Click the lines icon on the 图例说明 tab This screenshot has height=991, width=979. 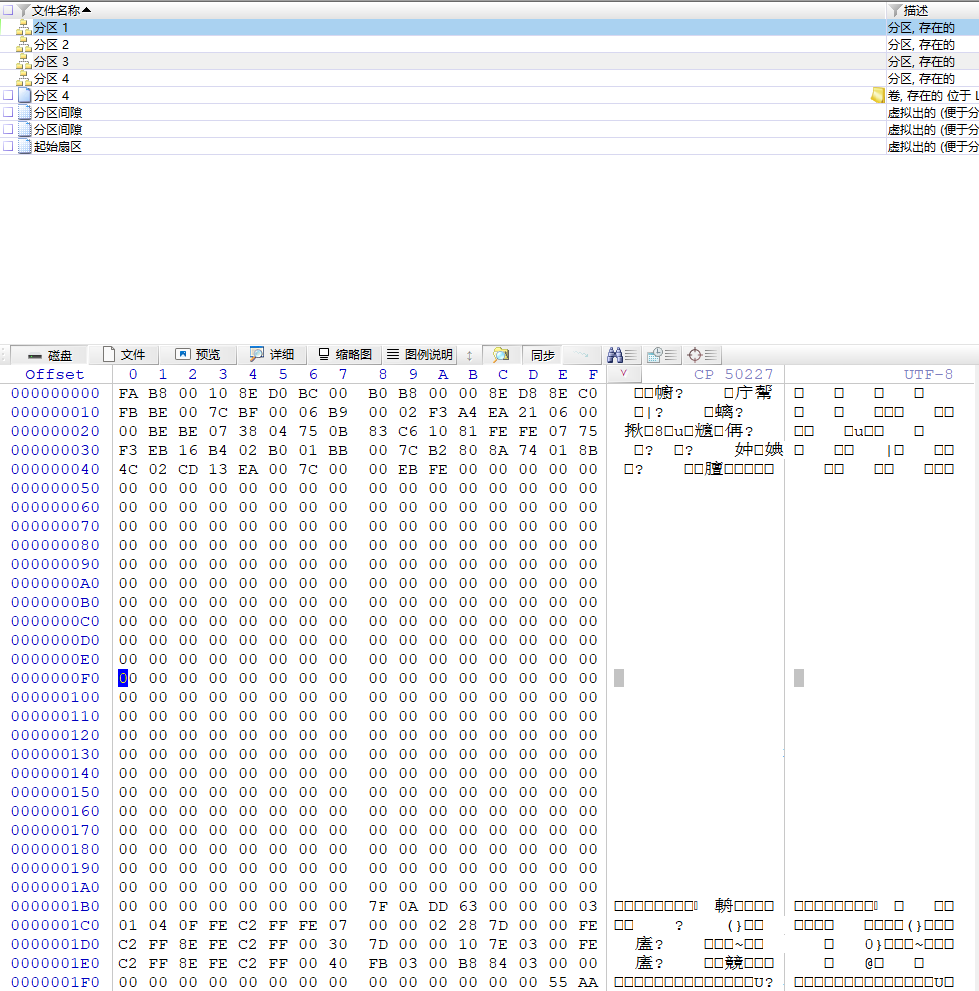pyautogui.click(x=393, y=354)
